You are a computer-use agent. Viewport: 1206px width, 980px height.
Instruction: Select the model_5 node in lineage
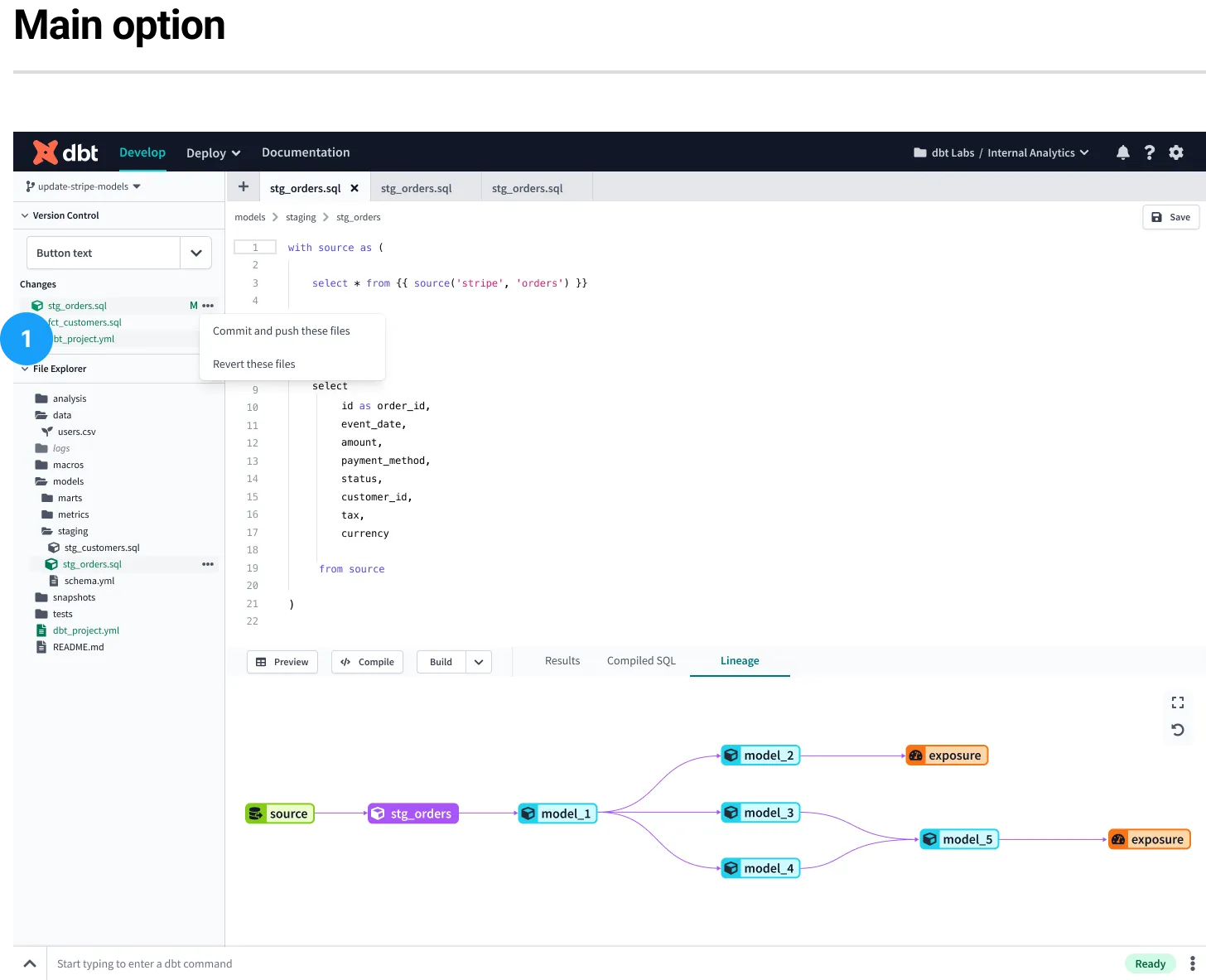[x=959, y=839]
